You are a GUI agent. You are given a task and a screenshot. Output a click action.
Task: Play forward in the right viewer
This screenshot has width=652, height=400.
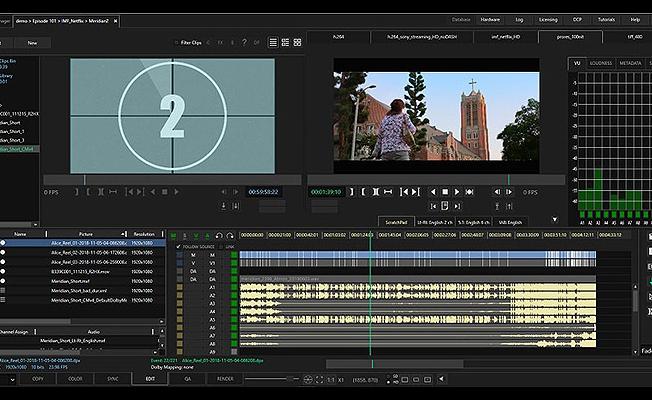tap(457, 192)
